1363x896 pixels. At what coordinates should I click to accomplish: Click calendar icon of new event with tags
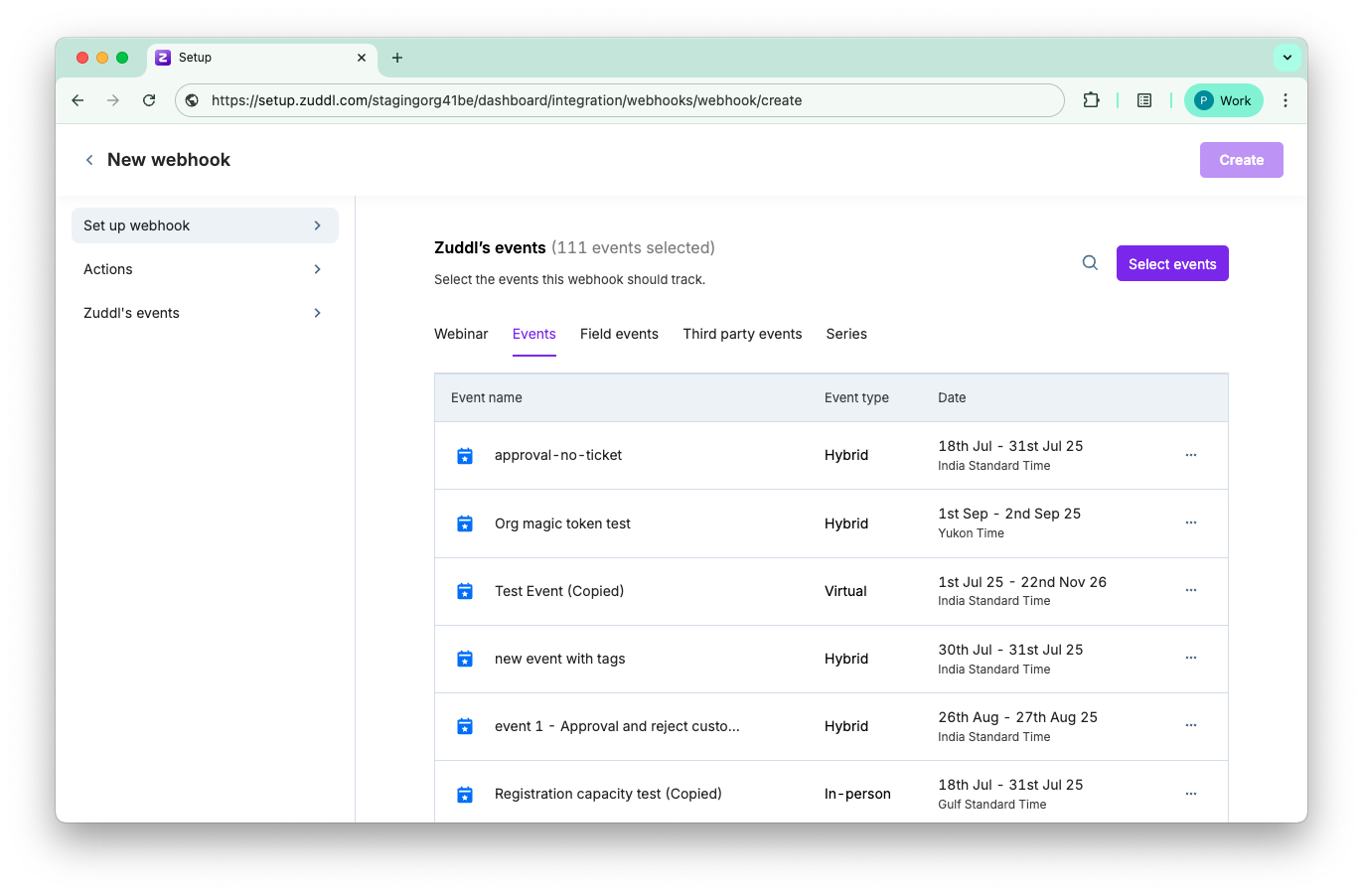(x=464, y=659)
